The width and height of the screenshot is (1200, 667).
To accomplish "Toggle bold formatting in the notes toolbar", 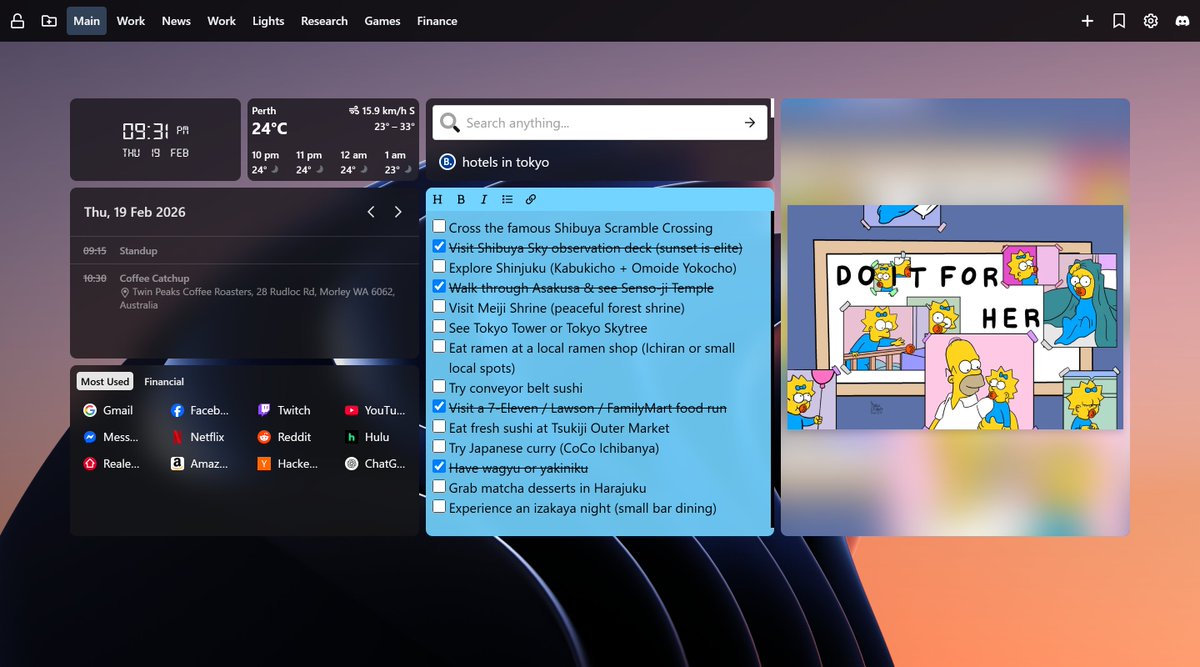I will point(461,200).
